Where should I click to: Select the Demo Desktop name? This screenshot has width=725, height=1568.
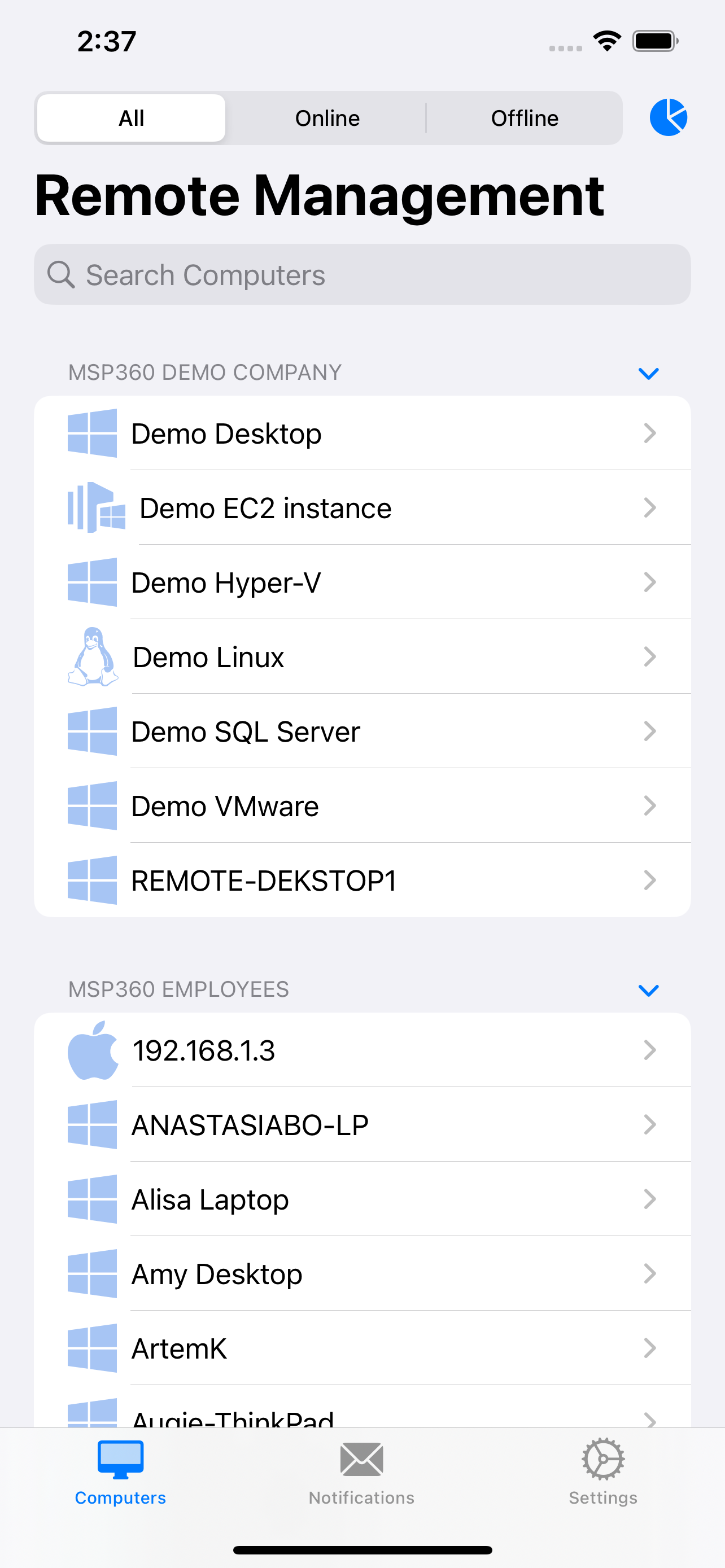click(x=226, y=434)
